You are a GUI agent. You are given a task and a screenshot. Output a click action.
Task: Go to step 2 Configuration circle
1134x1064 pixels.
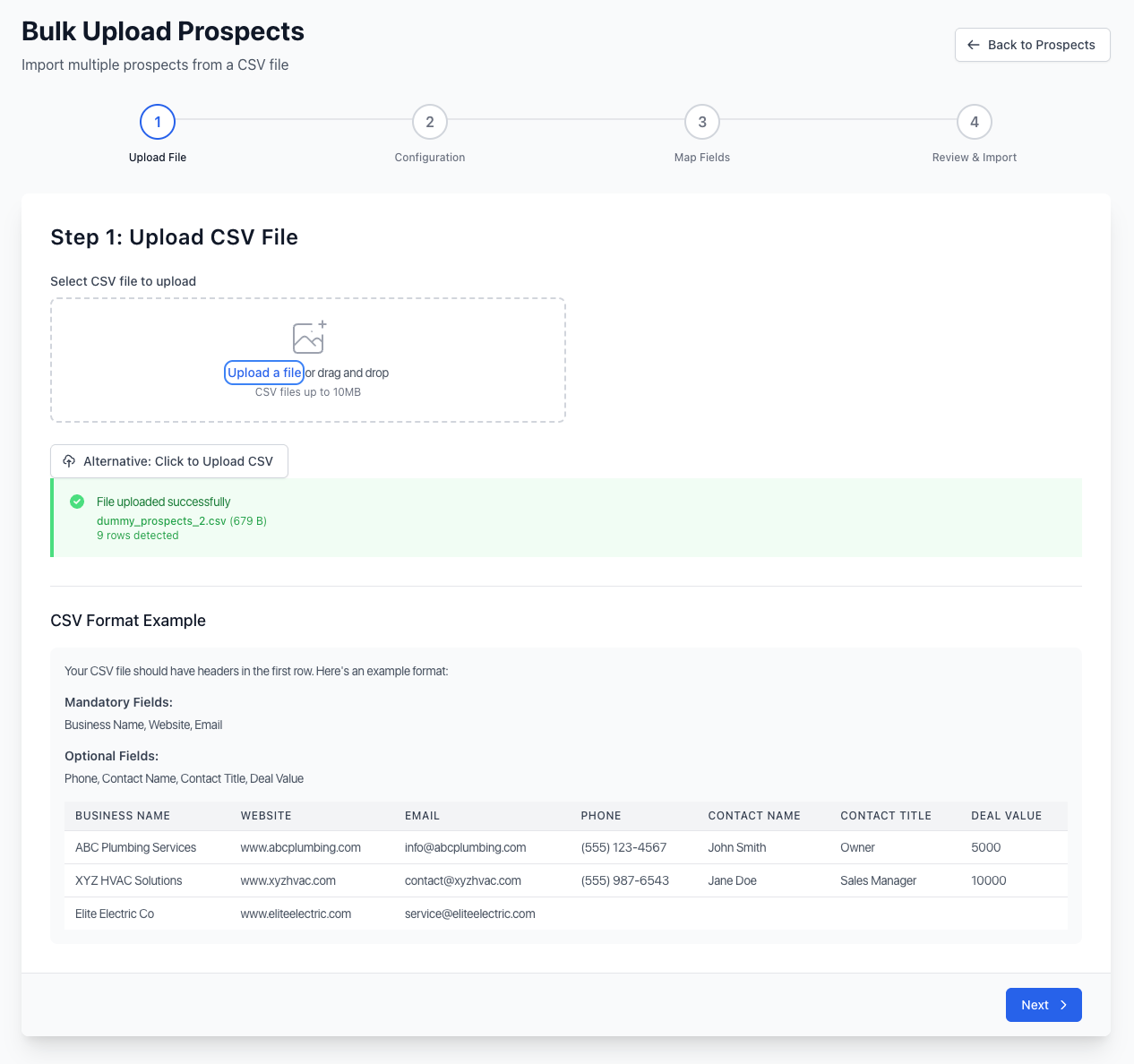(430, 122)
